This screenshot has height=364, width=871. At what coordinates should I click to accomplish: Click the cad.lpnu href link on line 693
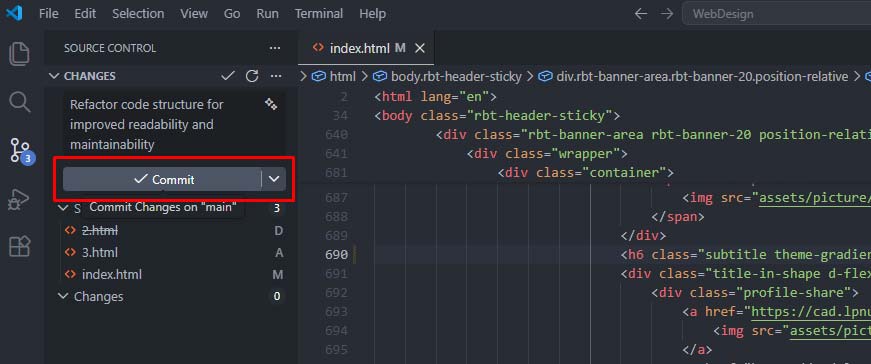coord(810,311)
